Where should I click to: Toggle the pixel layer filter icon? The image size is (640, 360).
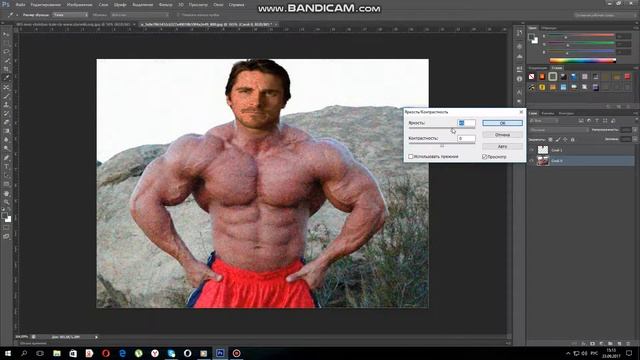581,121
